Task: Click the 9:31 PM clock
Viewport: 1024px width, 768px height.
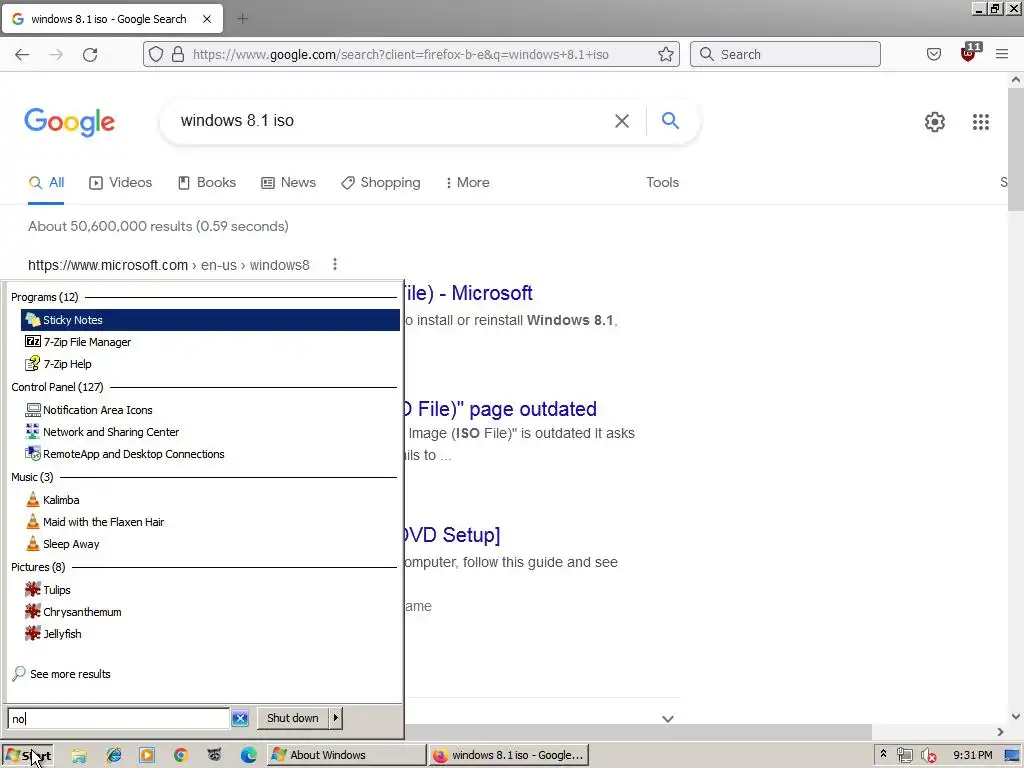Action: click(972, 755)
